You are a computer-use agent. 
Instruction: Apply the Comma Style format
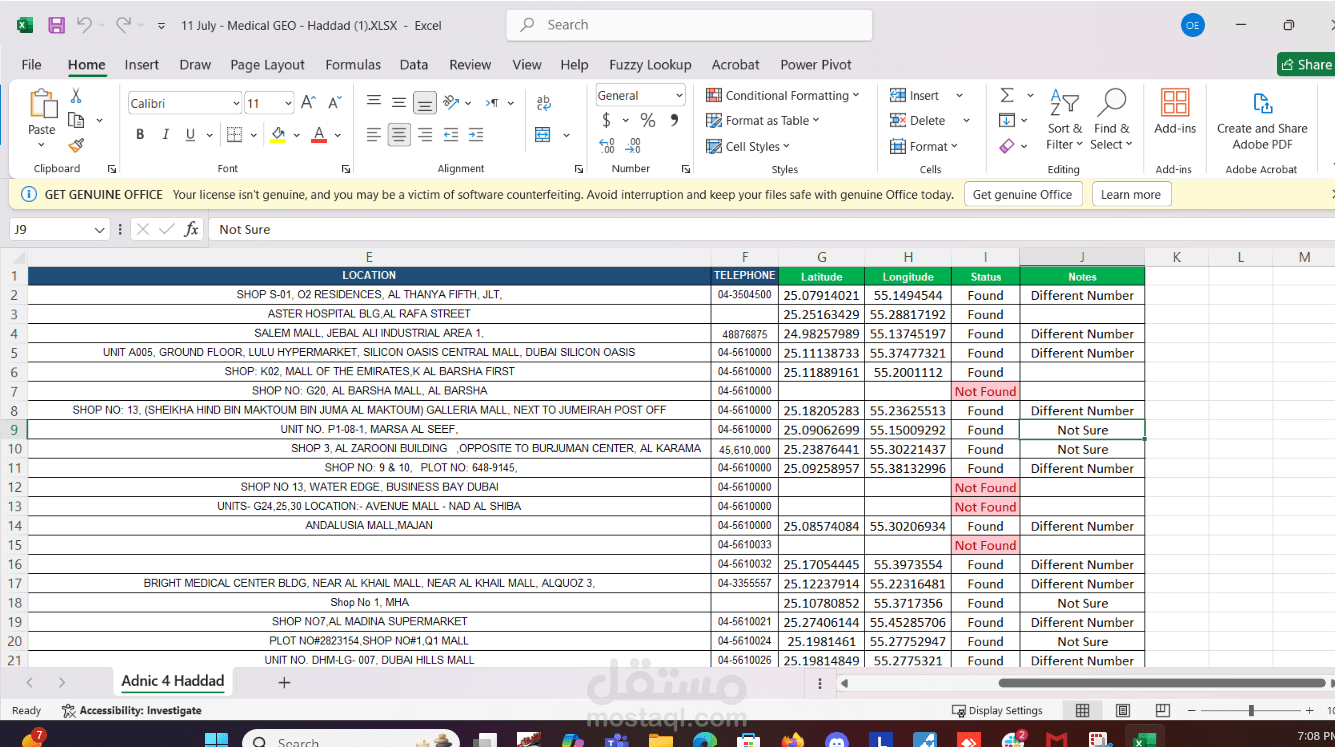[674, 120]
